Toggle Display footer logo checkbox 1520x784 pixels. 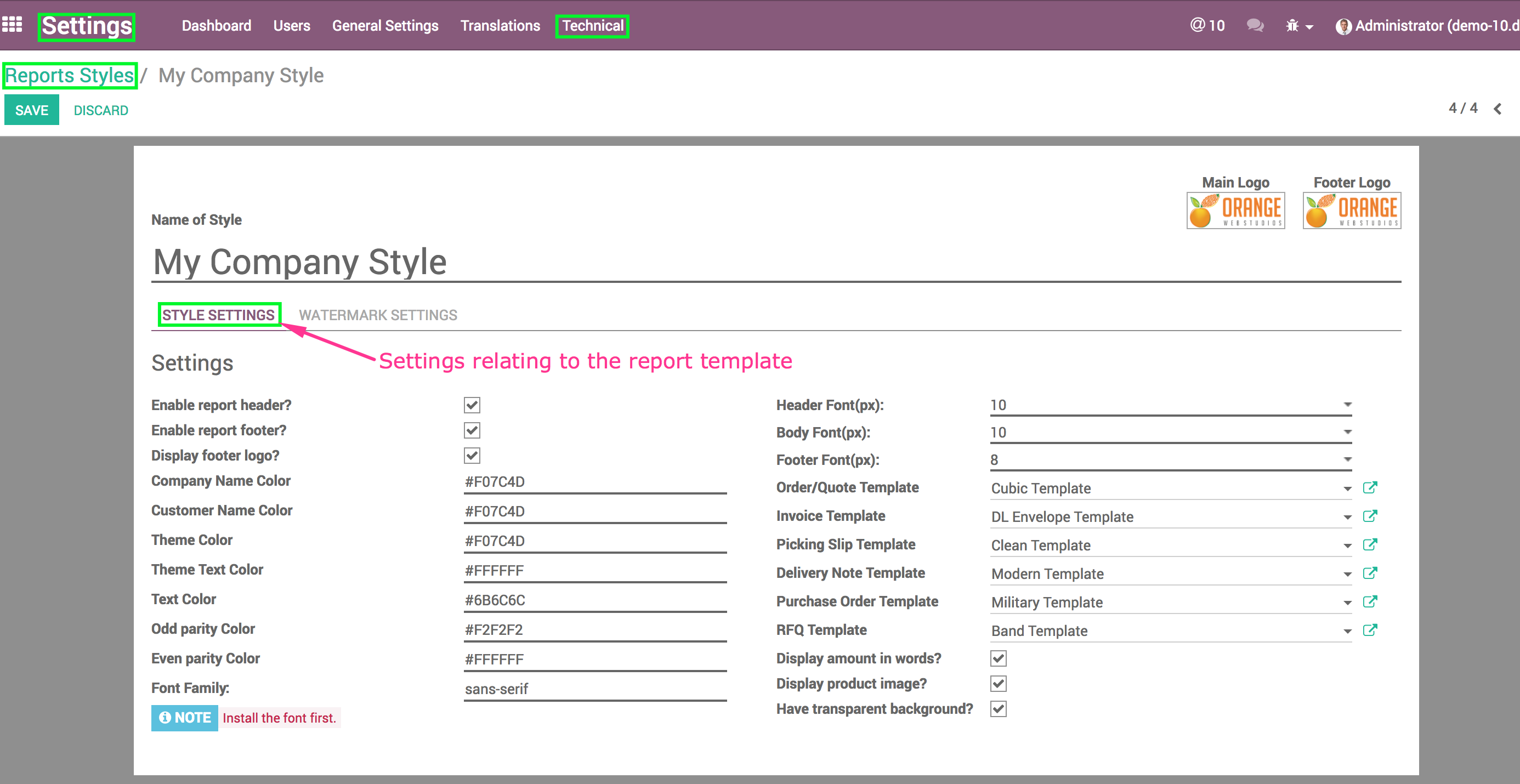tap(472, 456)
